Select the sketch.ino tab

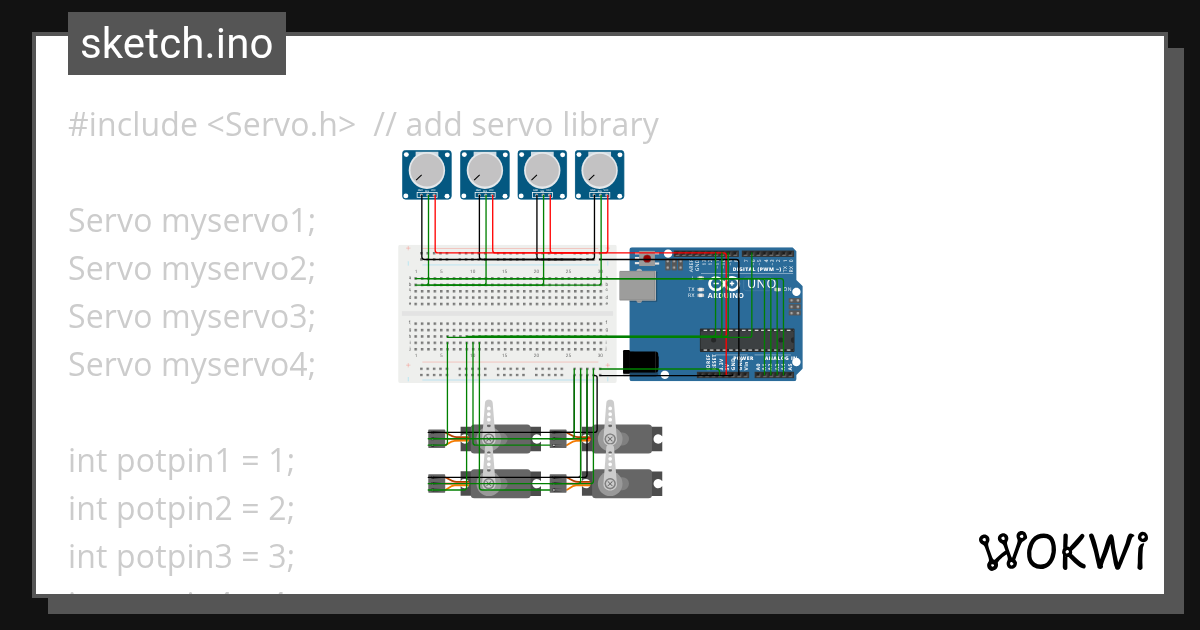(176, 43)
